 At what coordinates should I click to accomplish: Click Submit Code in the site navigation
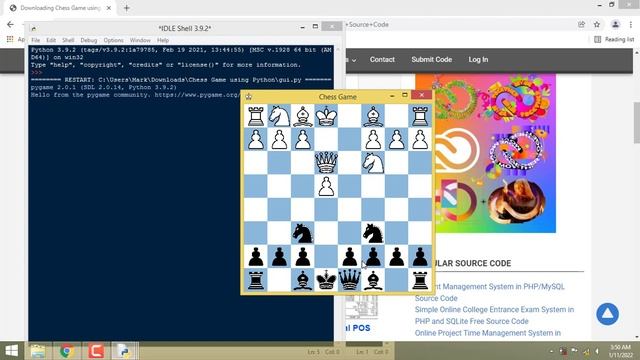pos(431,60)
